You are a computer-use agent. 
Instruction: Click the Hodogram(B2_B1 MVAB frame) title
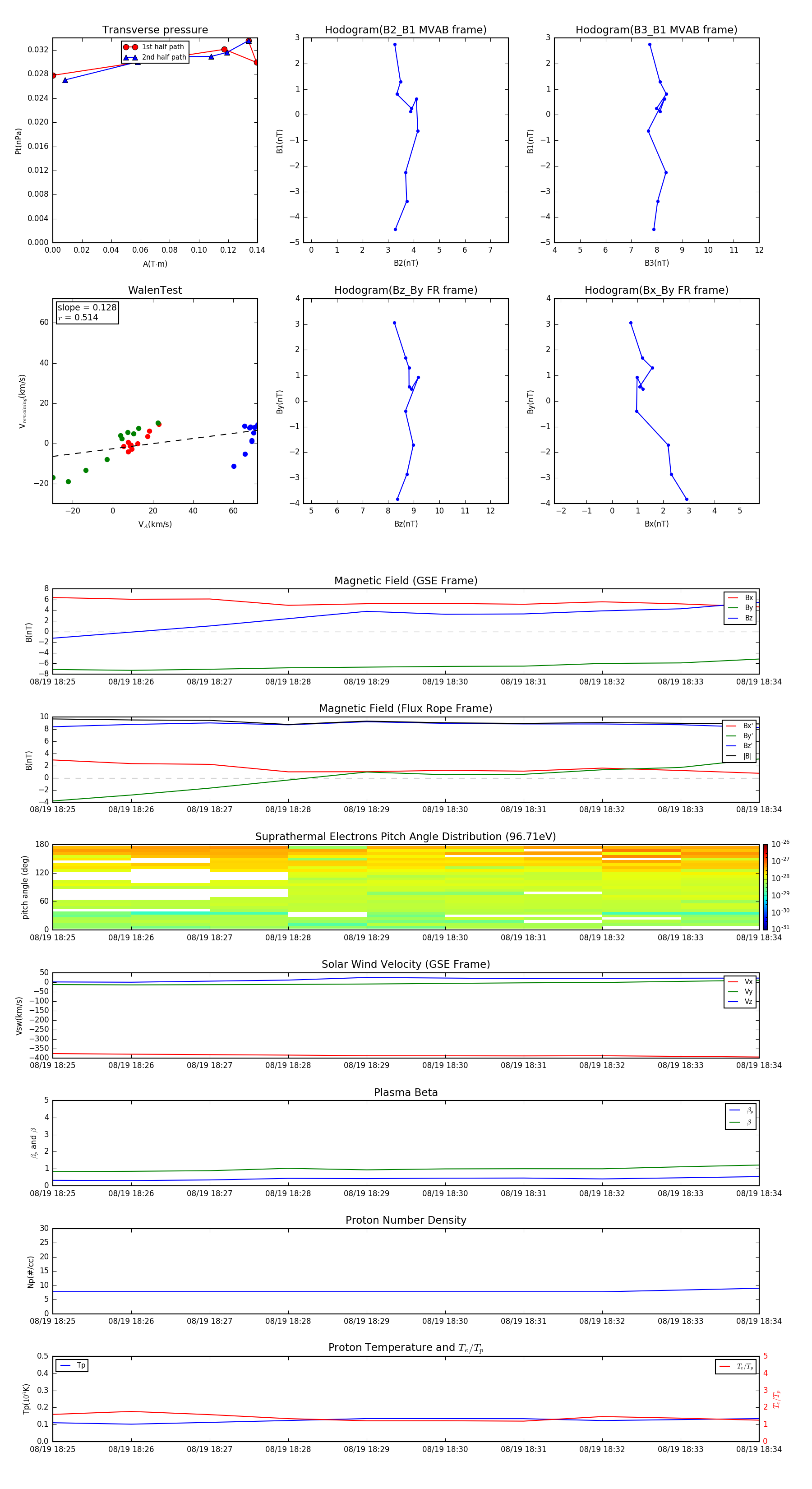click(406, 30)
